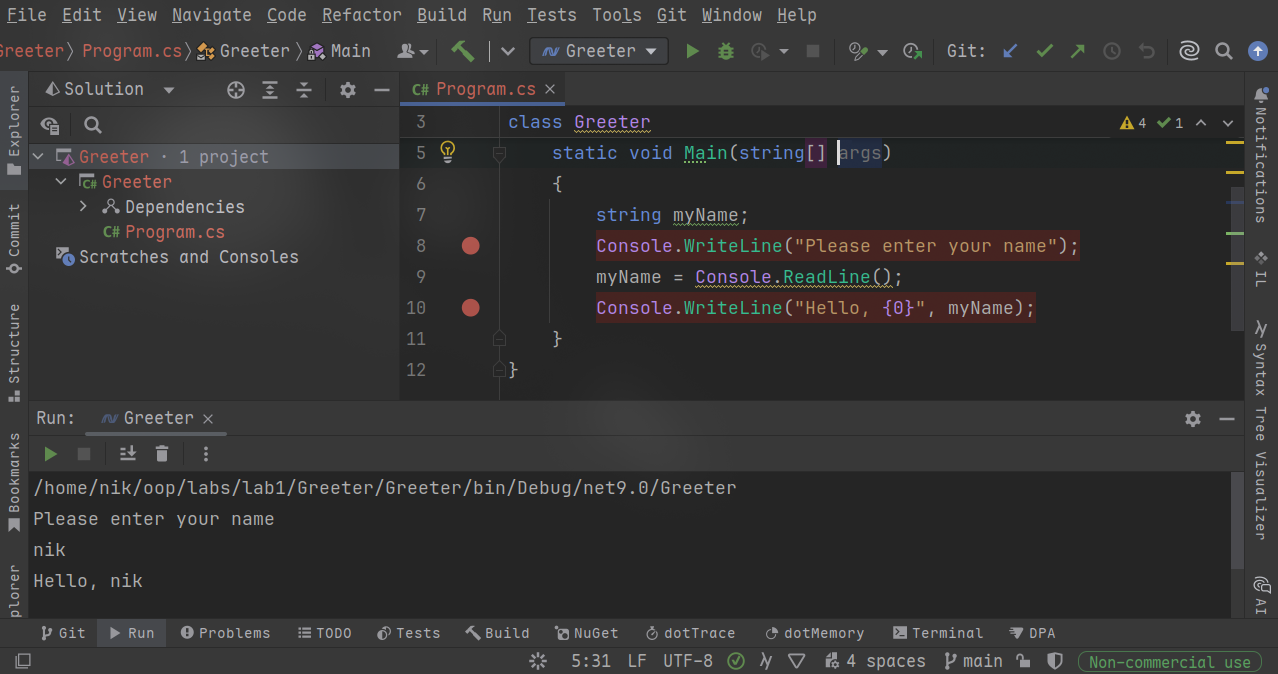This screenshot has width=1278, height=674.
Task: Expand the Dependencies tree node
Action: pos(84,207)
